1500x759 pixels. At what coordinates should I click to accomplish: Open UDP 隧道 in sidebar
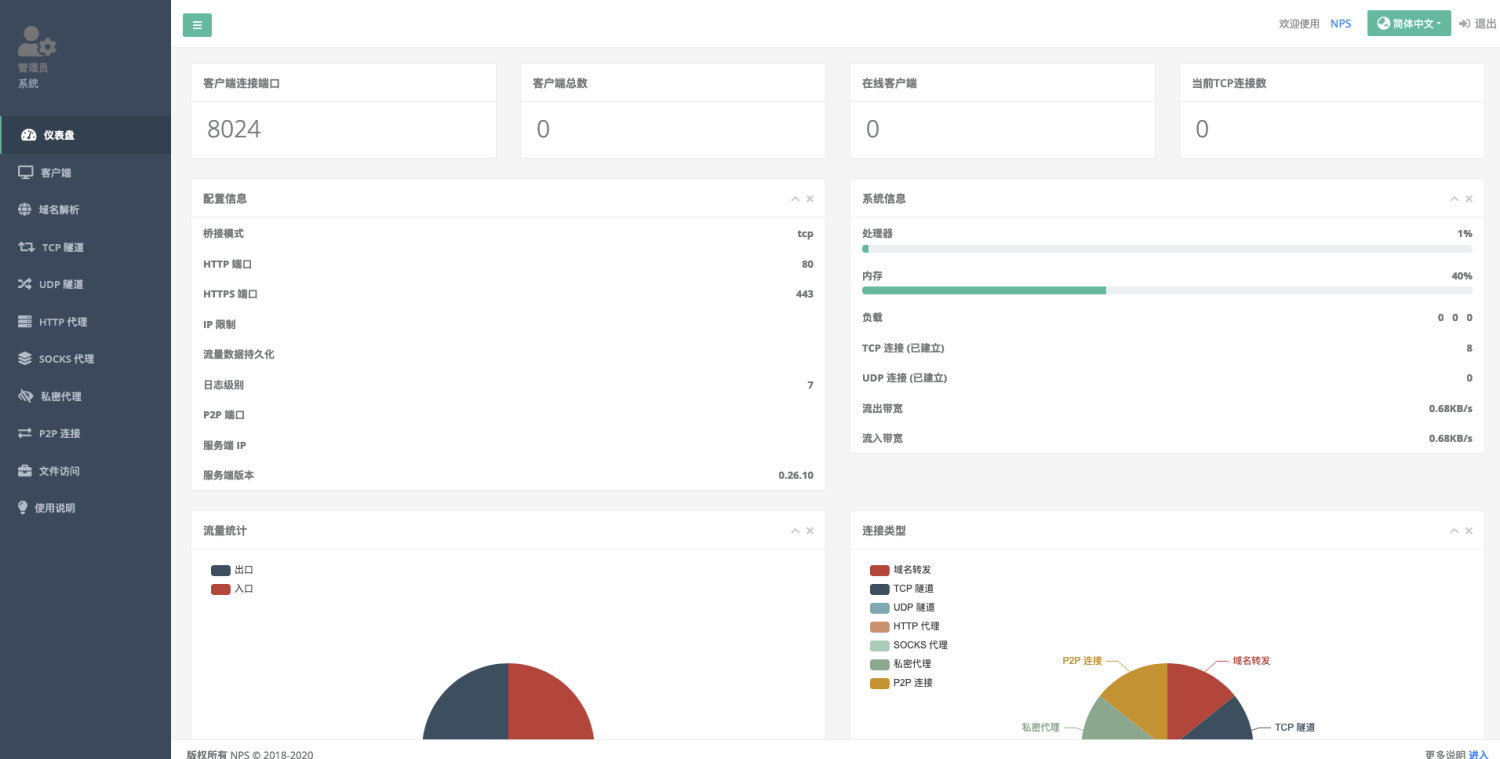[85, 284]
